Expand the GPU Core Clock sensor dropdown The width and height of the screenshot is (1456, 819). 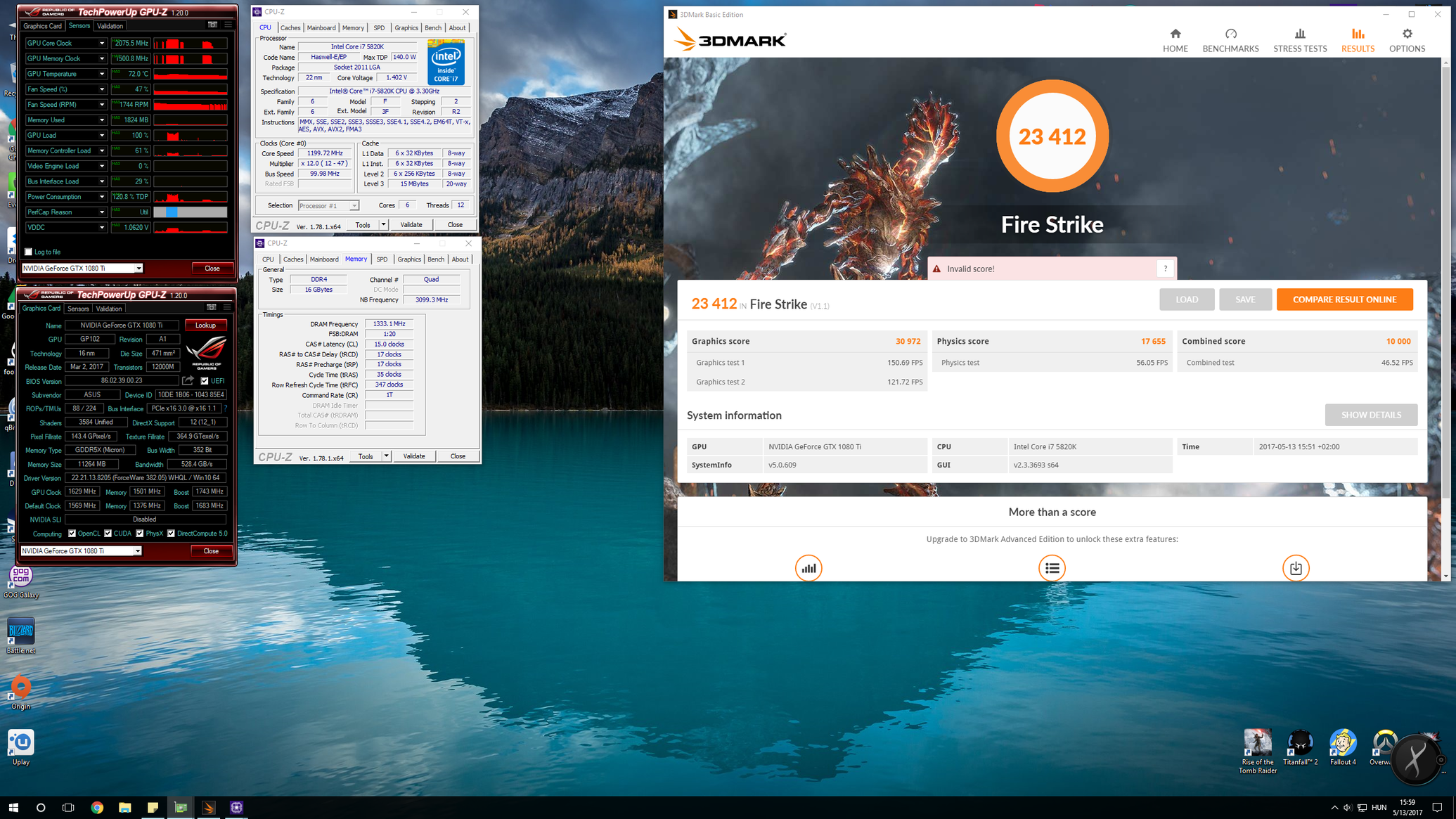(x=102, y=44)
